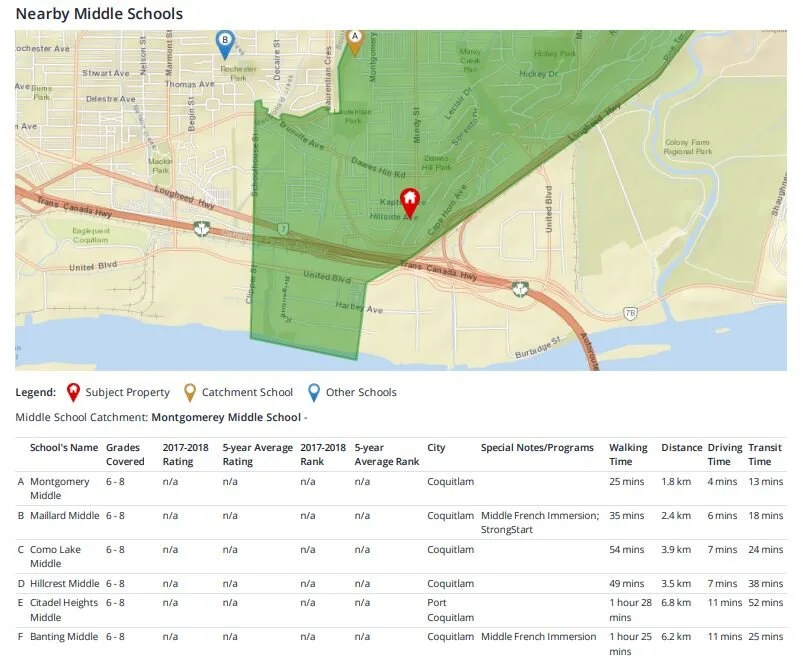Select the Maillard Middle school name

pyautogui.click(x=65, y=515)
